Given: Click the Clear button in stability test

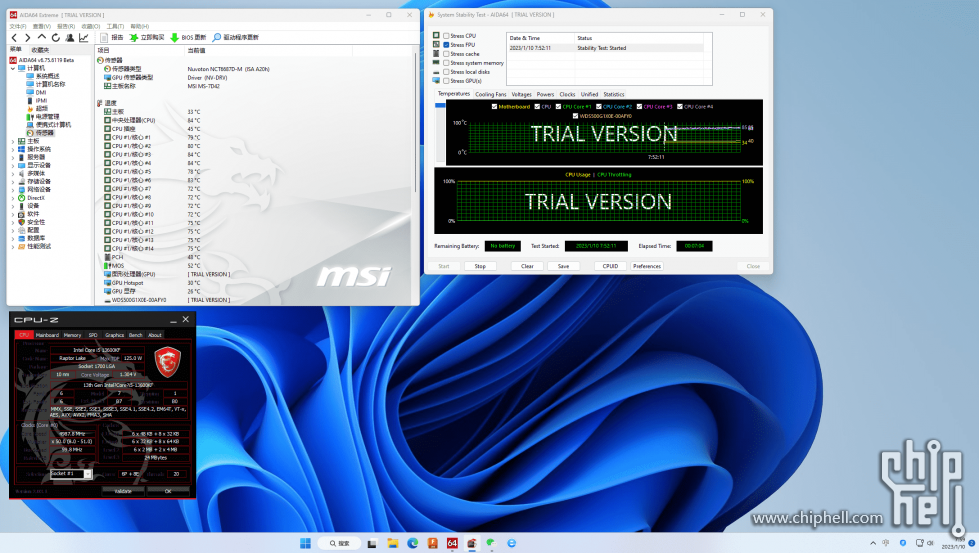Looking at the screenshot, I should coord(527,267).
